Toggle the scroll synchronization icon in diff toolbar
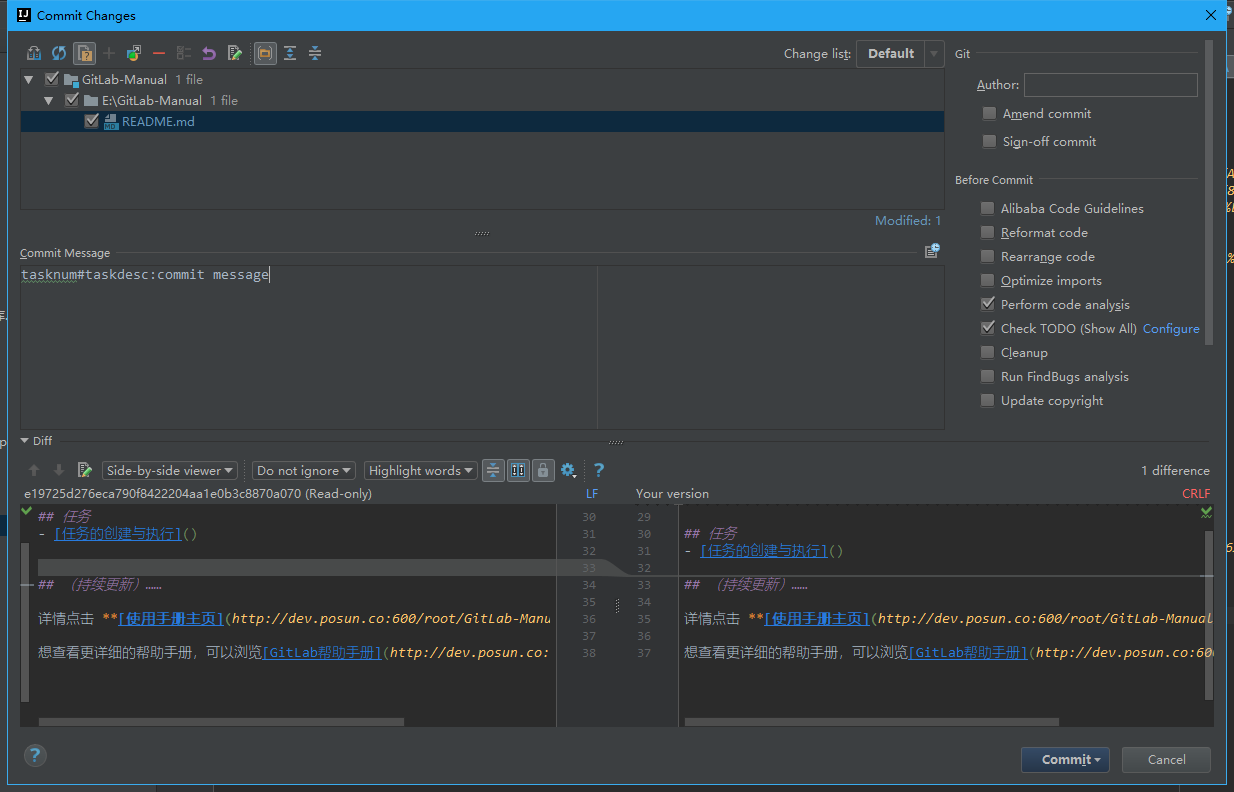Image resolution: width=1234 pixels, height=792 pixels. click(518, 470)
